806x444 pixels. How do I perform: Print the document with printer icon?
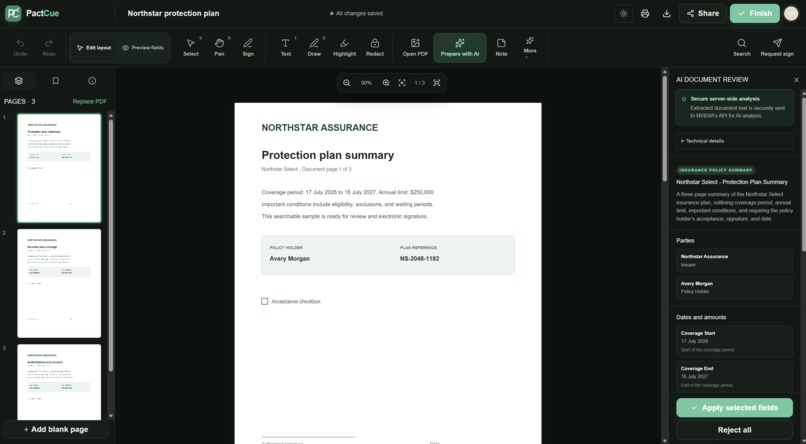pyautogui.click(x=645, y=14)
